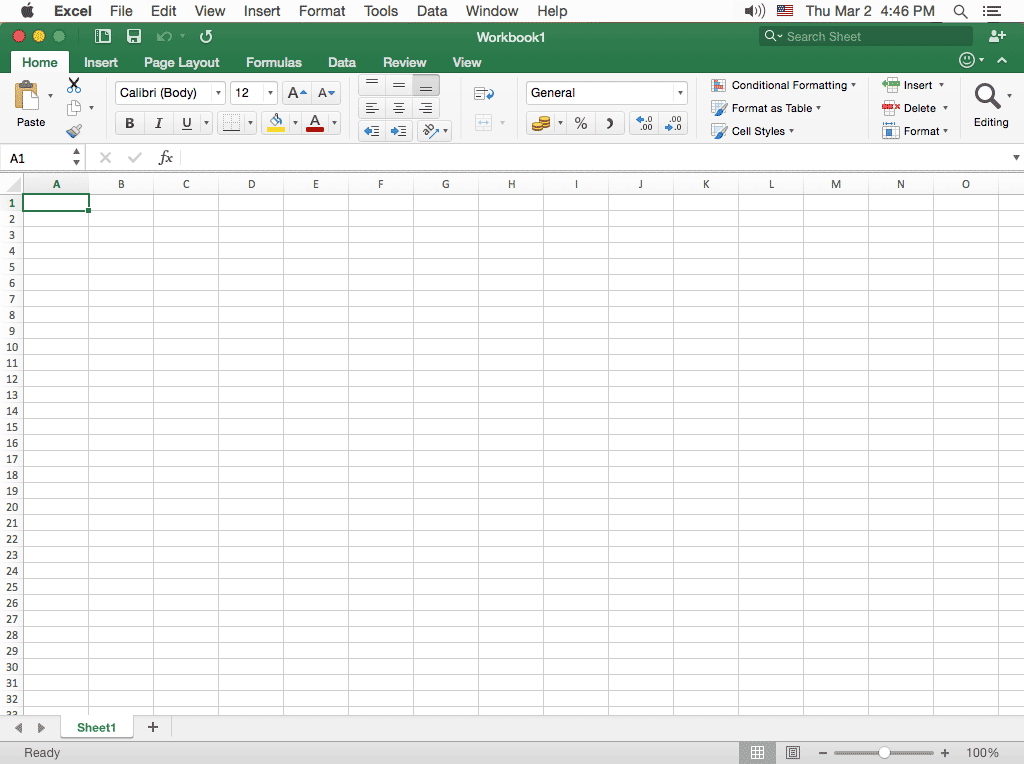
Task: Click the Insert Function fx icon
Action: pyautogui.click(x=166, y=157)
